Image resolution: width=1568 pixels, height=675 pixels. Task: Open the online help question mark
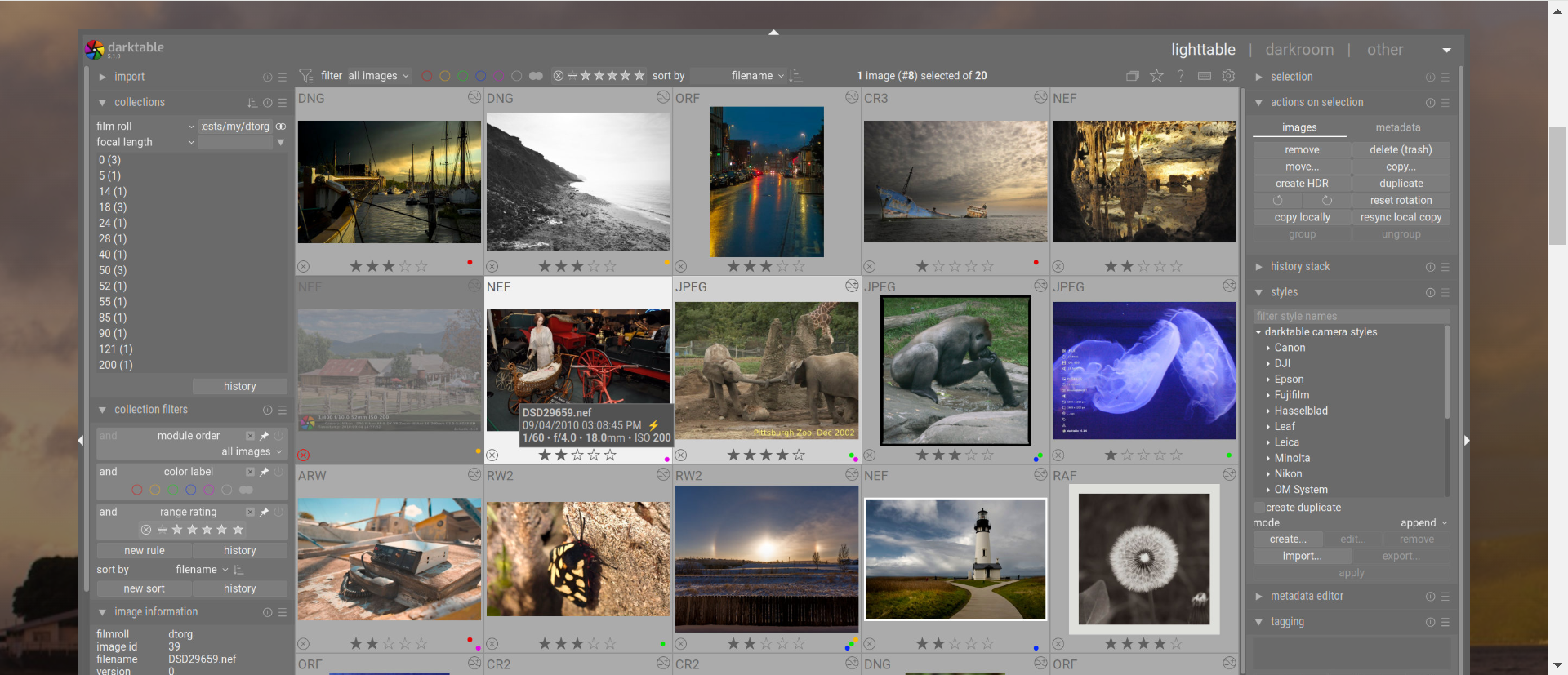click(x=1180, y=76)
